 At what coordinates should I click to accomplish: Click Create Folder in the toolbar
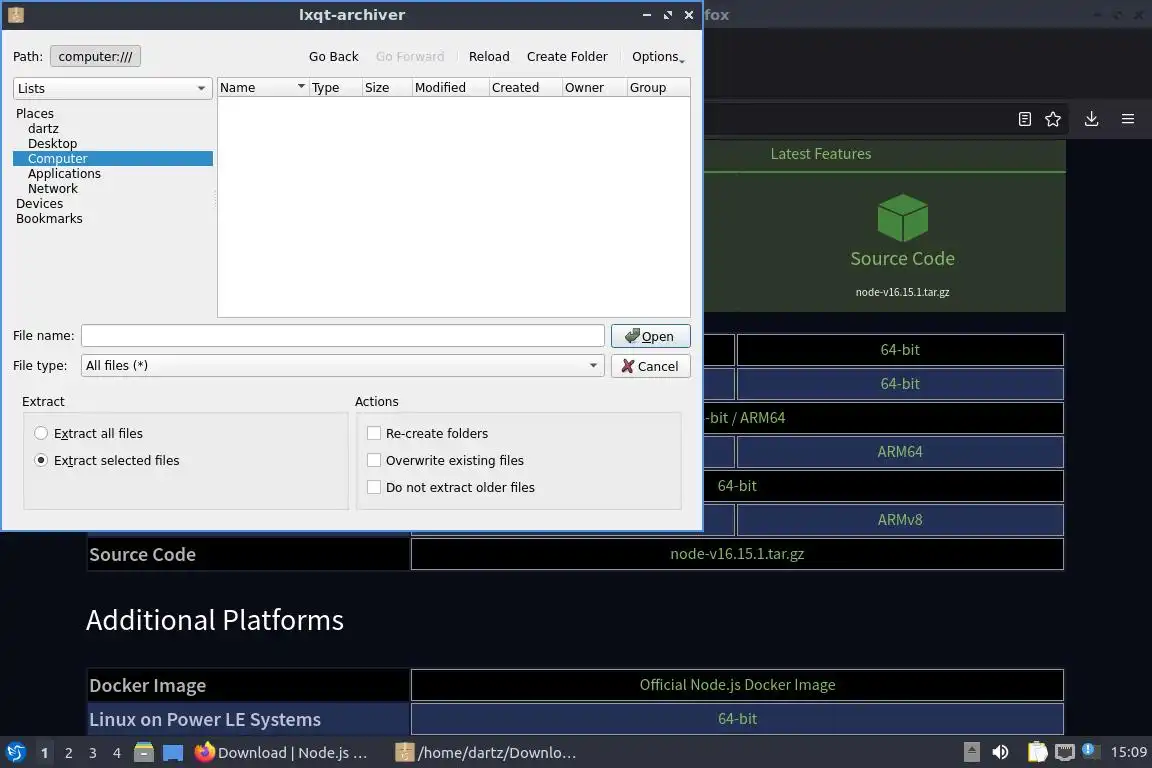click(567, 57)
